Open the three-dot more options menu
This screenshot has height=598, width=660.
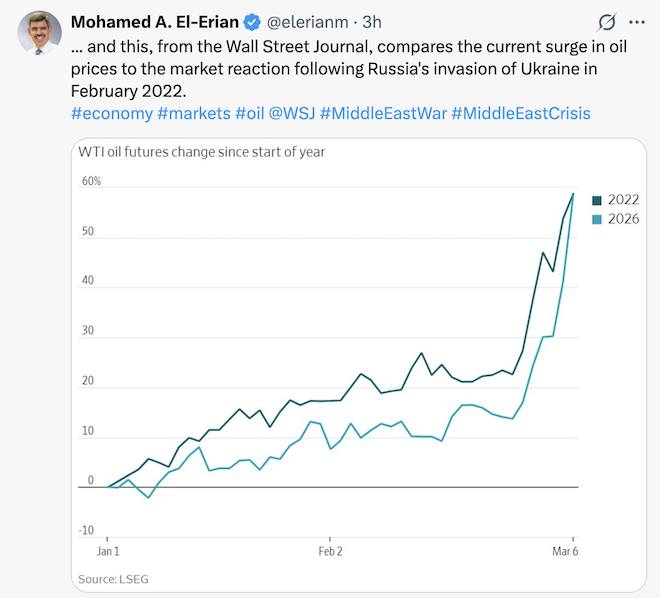coord(637,22)
